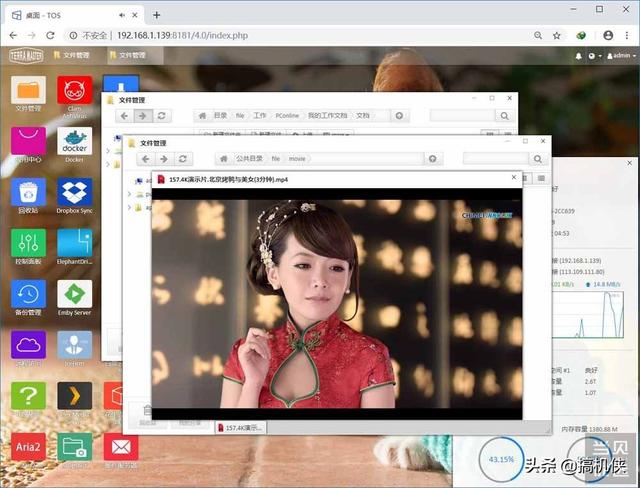Switch to grid view in front file manager

point(526,178)
